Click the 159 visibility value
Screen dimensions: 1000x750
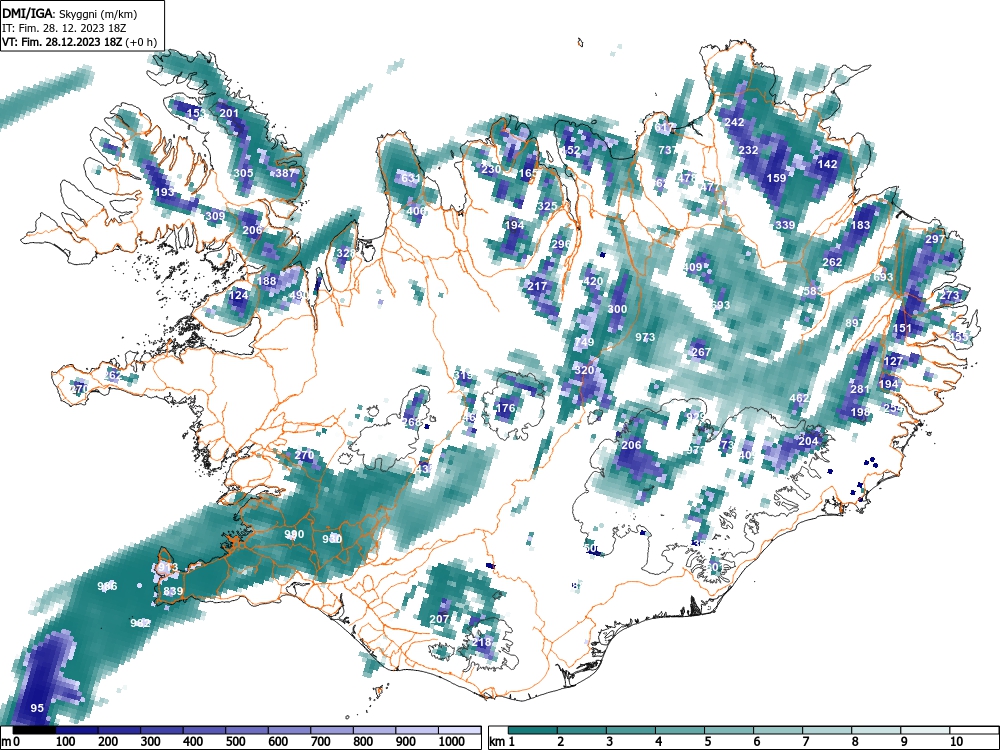[x=776, y=178]
